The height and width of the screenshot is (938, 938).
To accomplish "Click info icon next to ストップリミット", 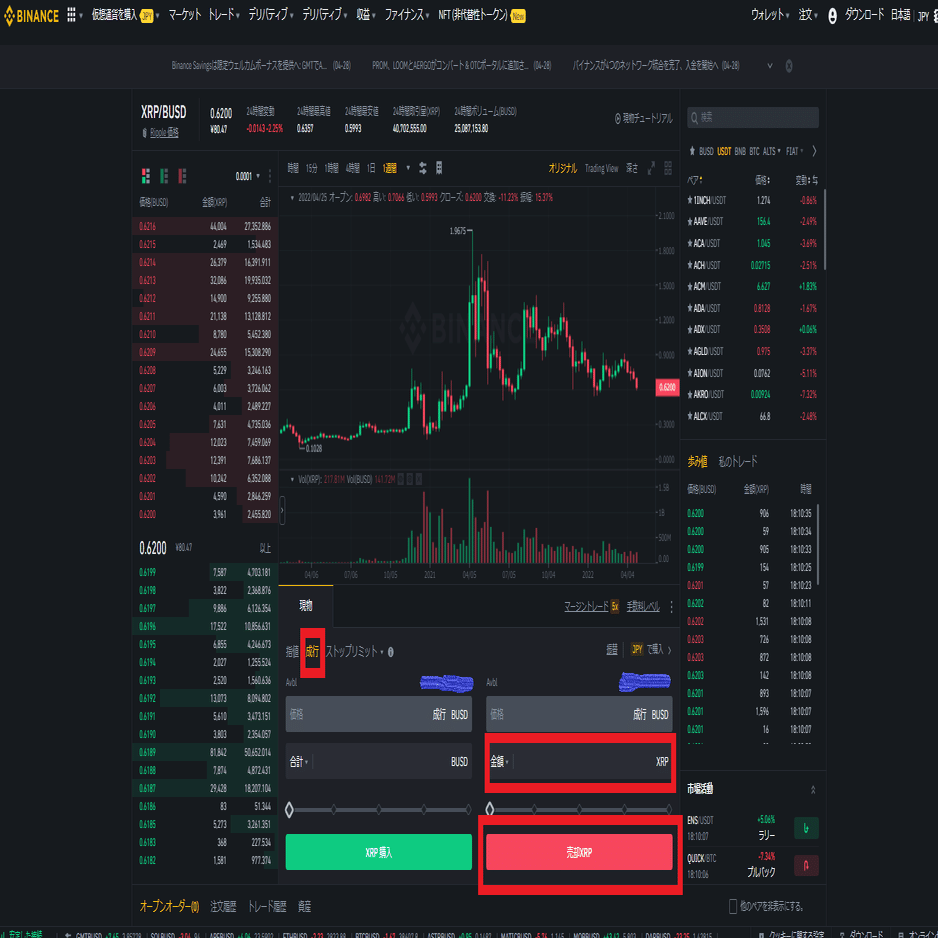I will tap(391, 652).
